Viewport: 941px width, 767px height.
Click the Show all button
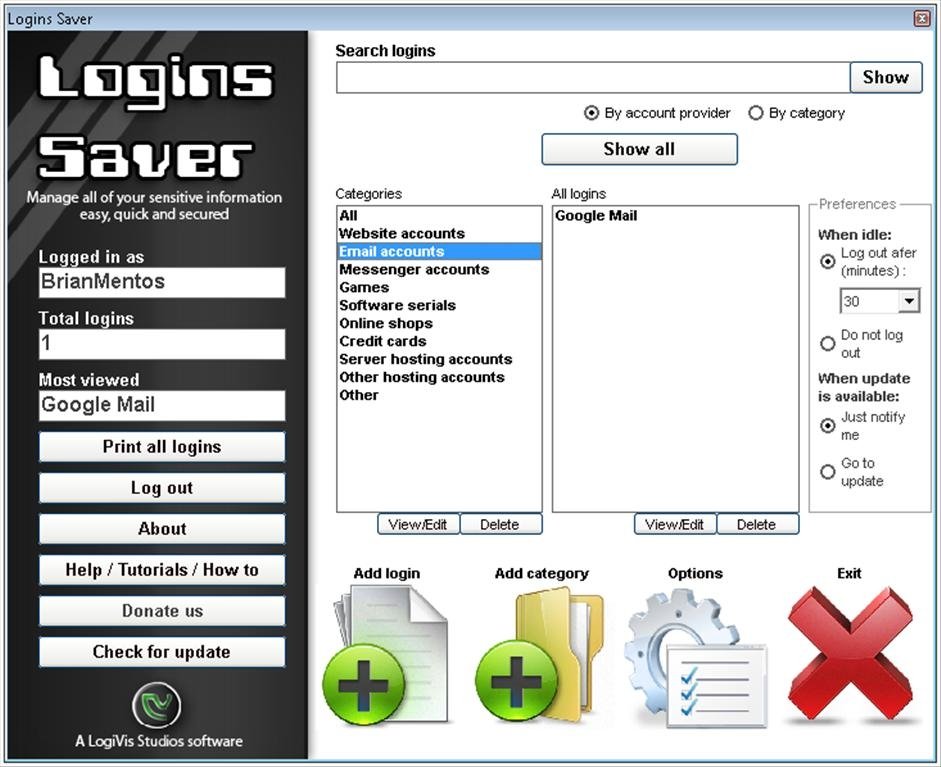tap(639, 149)
